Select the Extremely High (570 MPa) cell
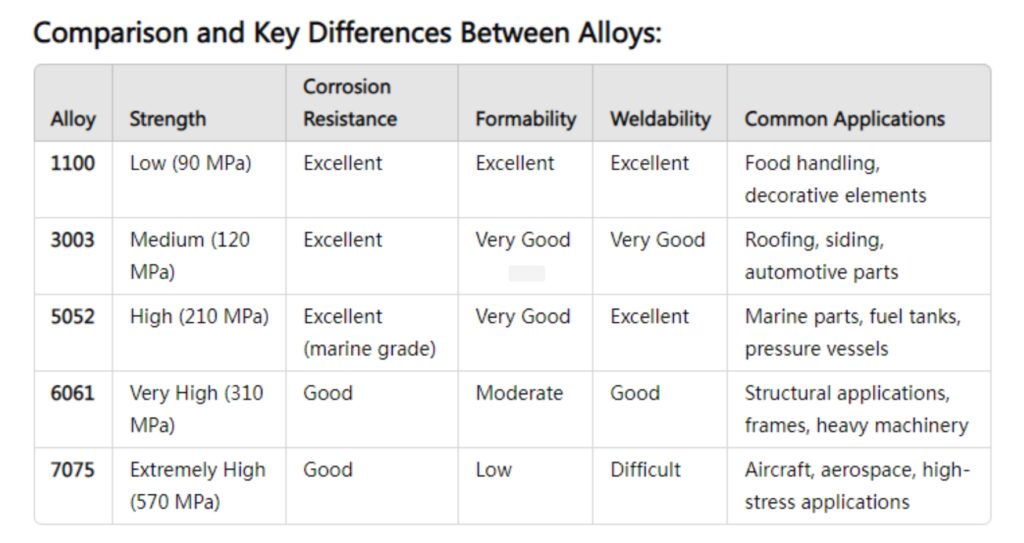This screenshot has height=543, width=1024. click(197, 485)
